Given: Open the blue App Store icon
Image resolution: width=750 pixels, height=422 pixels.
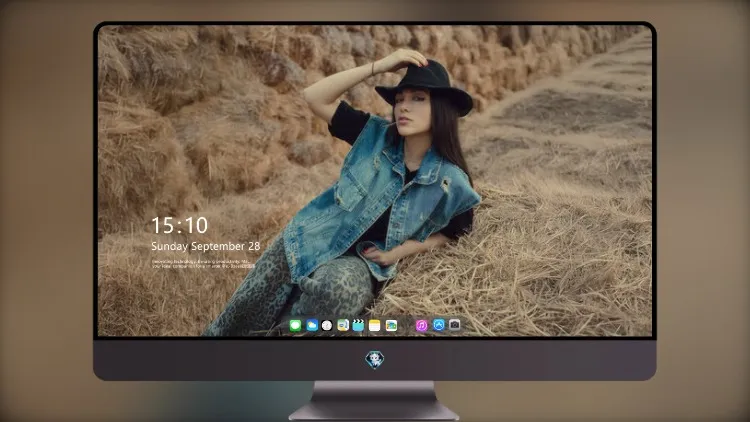Looking at the screenshot, I should (x=439, y=325).
